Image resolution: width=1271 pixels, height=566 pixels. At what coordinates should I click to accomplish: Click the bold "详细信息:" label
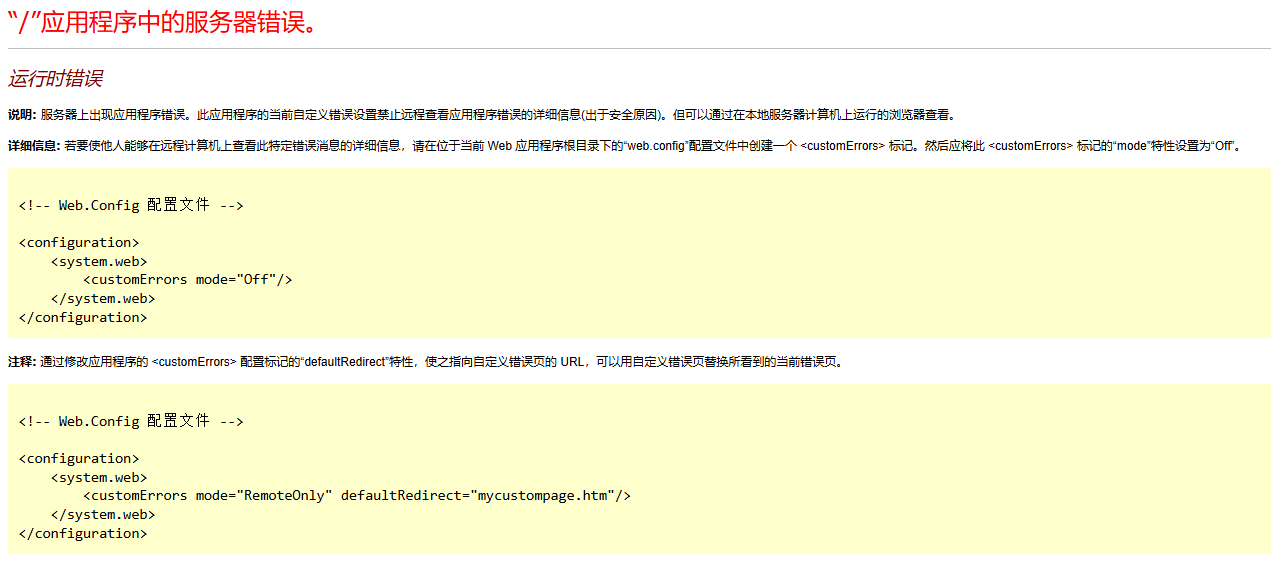(34, 146)
